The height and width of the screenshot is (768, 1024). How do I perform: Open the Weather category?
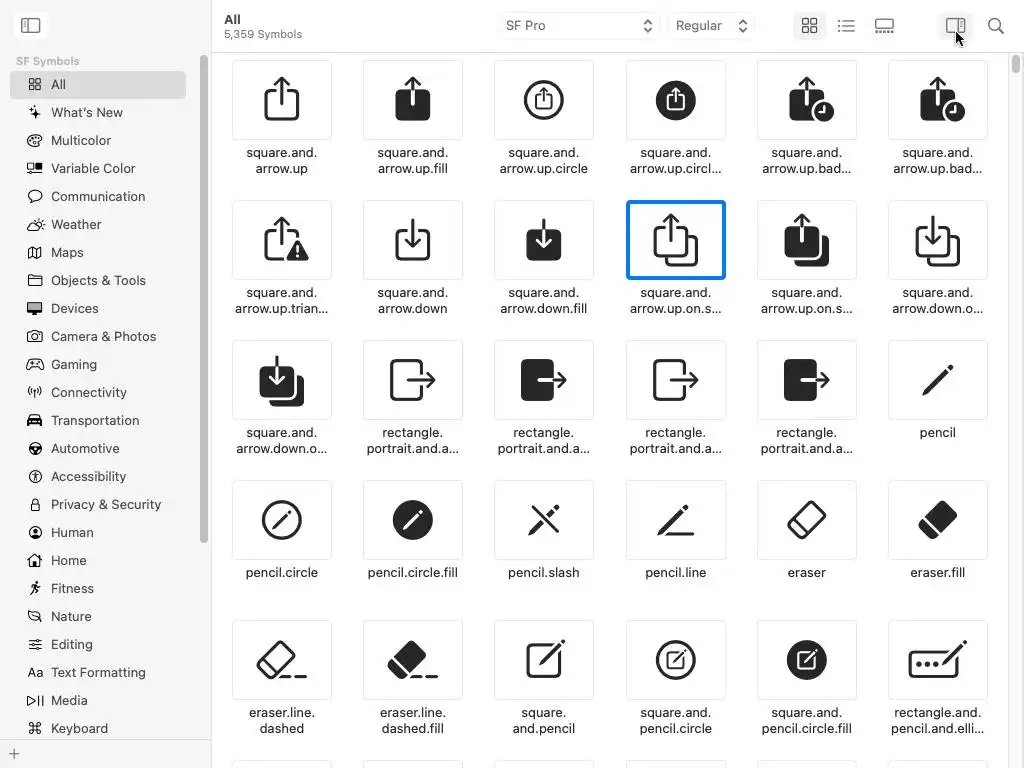tap(98, 225)
